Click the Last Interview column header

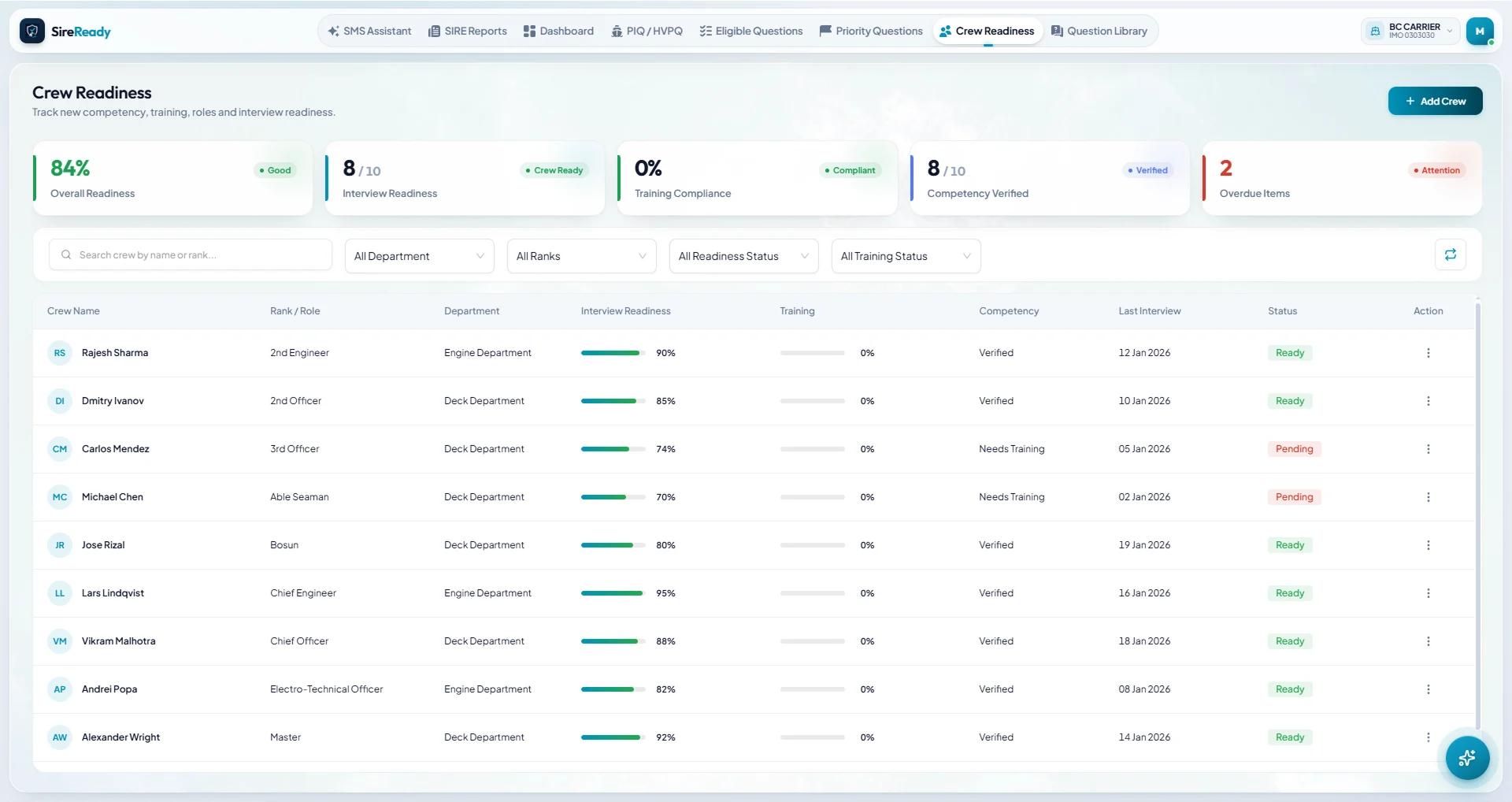tap(1149, 311)
